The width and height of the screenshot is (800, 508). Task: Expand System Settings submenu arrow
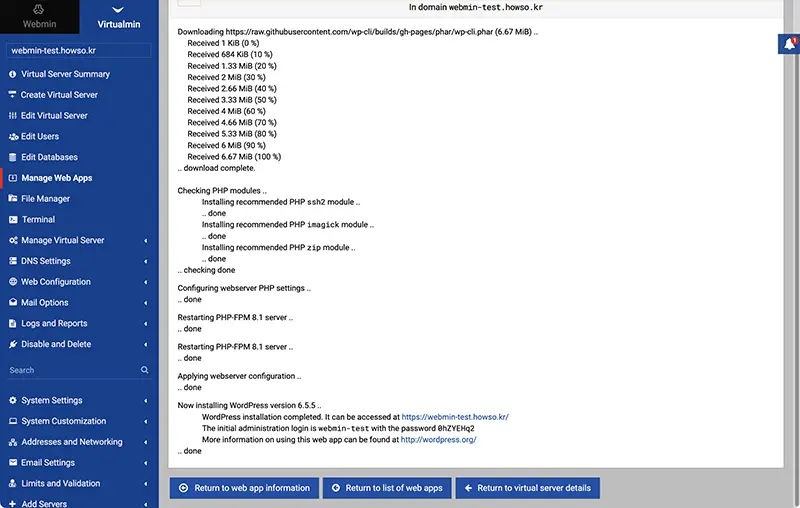146,401
